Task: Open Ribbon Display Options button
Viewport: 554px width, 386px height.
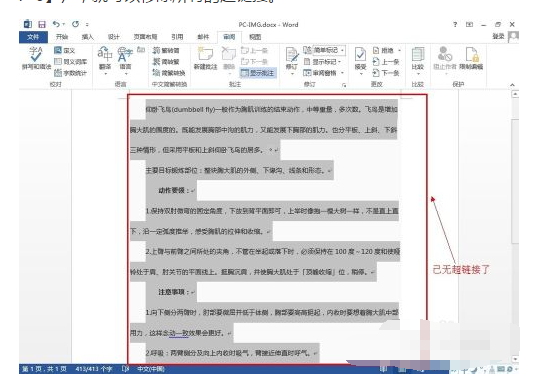Action: point(469,24)
